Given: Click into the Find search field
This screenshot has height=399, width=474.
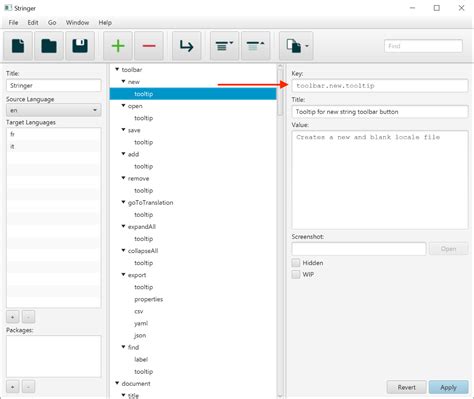Looking at the screenshot, I should tap(423, 46).
